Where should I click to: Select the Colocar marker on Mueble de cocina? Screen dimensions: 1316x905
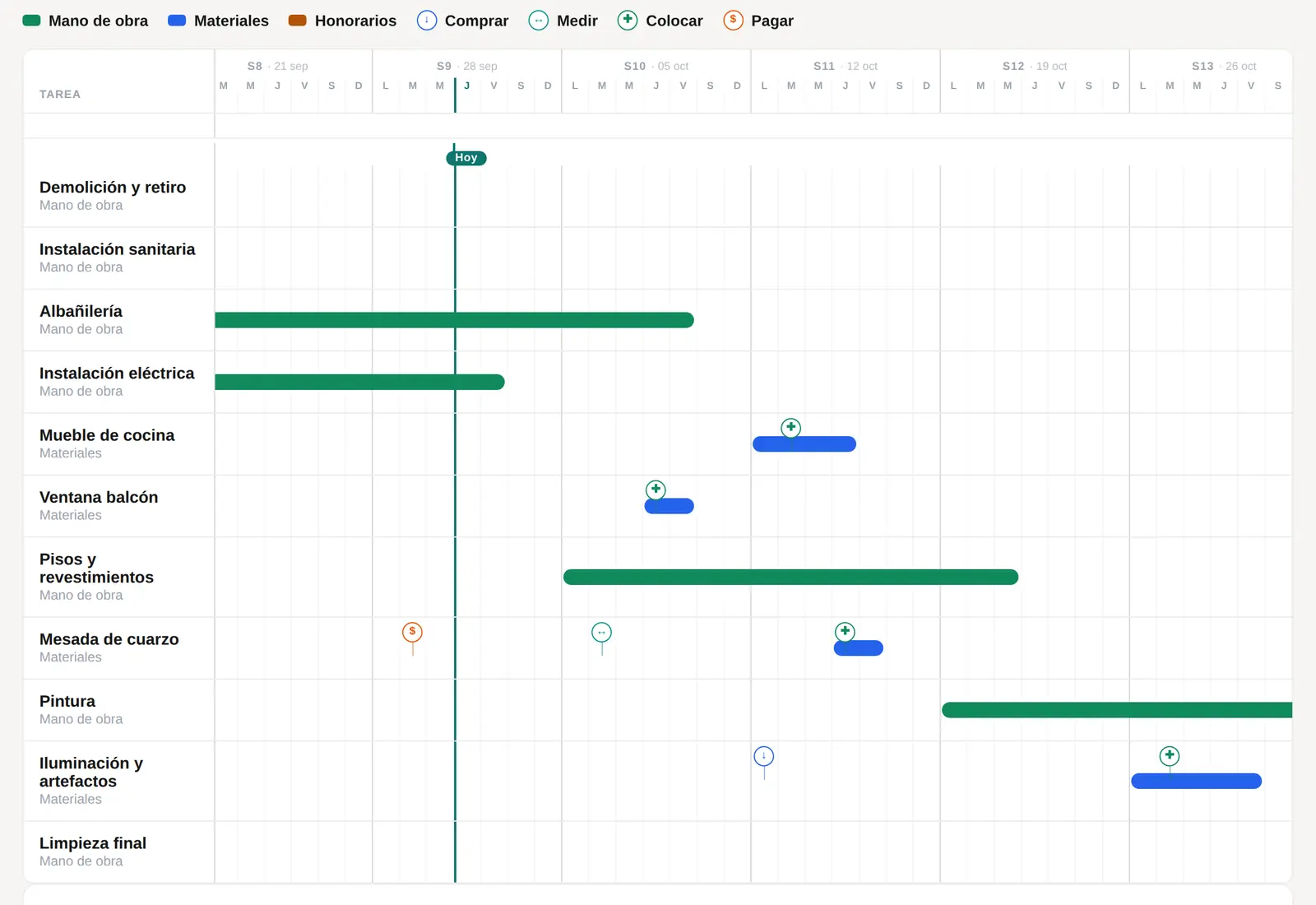pos(790,427)
